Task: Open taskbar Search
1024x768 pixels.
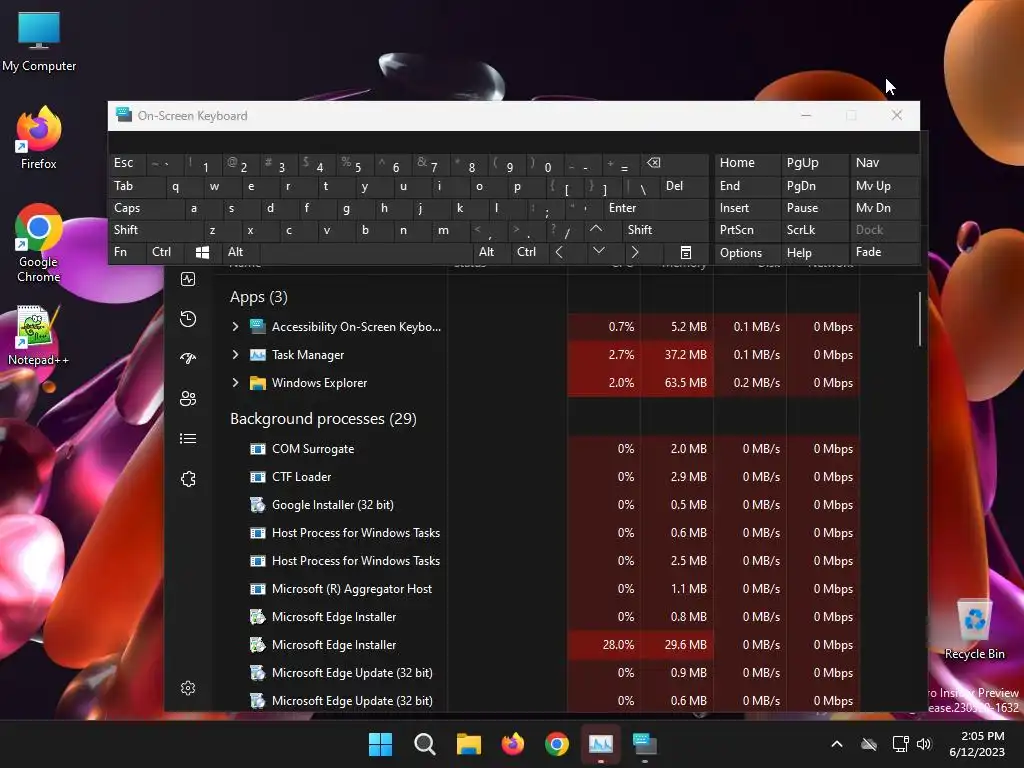Action: coord(424,744)
